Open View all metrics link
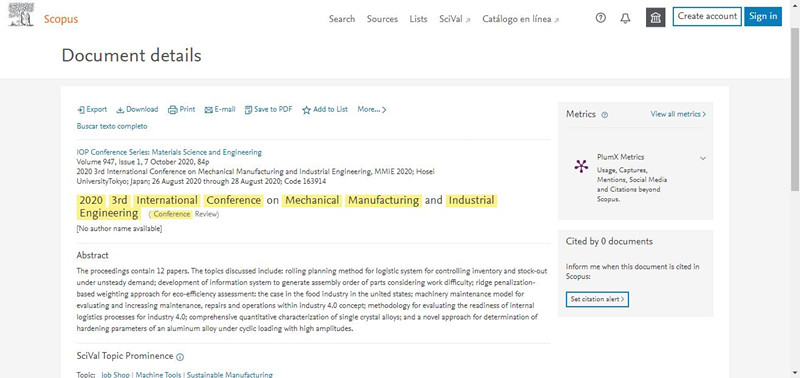 pos(678,114)
